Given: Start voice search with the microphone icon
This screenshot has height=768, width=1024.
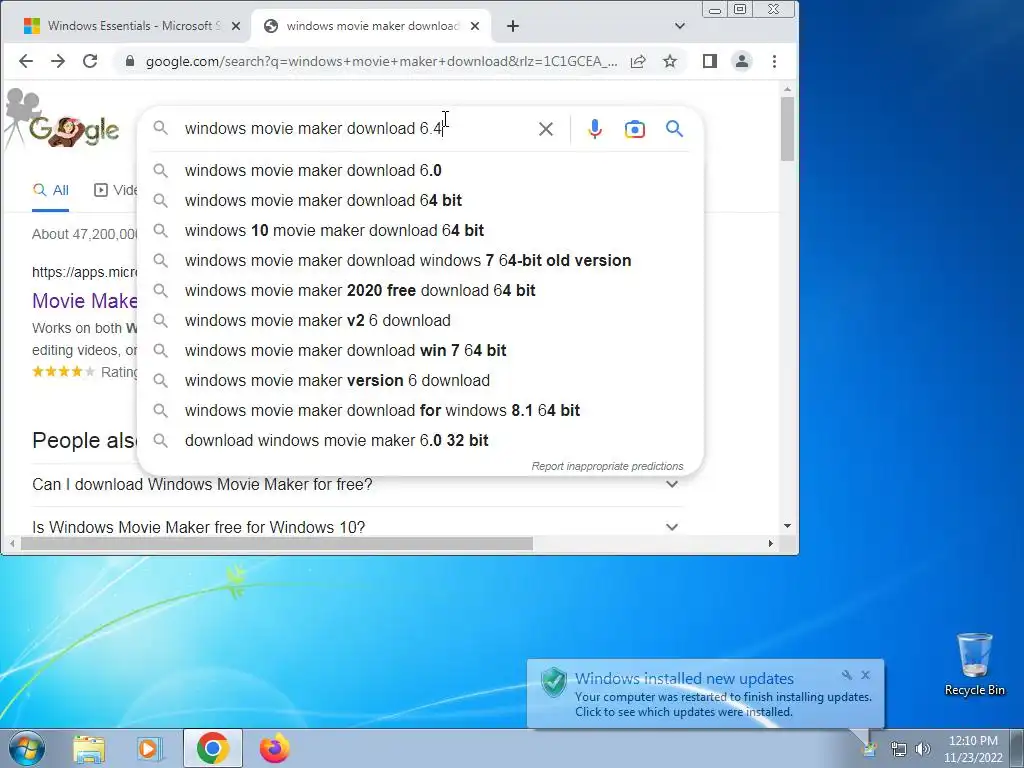Looking at the screenshot, I should pos(594,129).
